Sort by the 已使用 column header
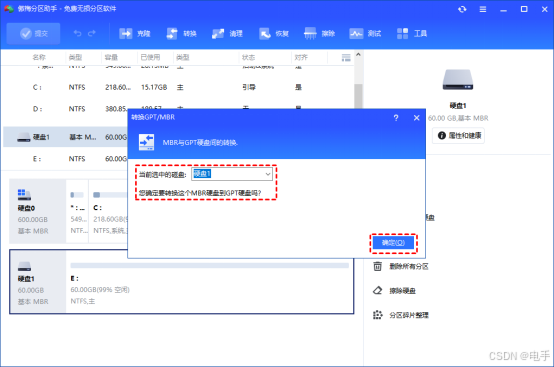The image size is (554, 367). (x=150, y=57)
